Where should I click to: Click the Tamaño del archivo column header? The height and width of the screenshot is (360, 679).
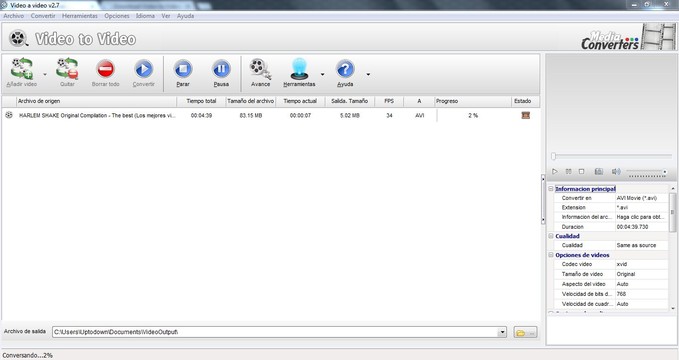tap(251, 101)
